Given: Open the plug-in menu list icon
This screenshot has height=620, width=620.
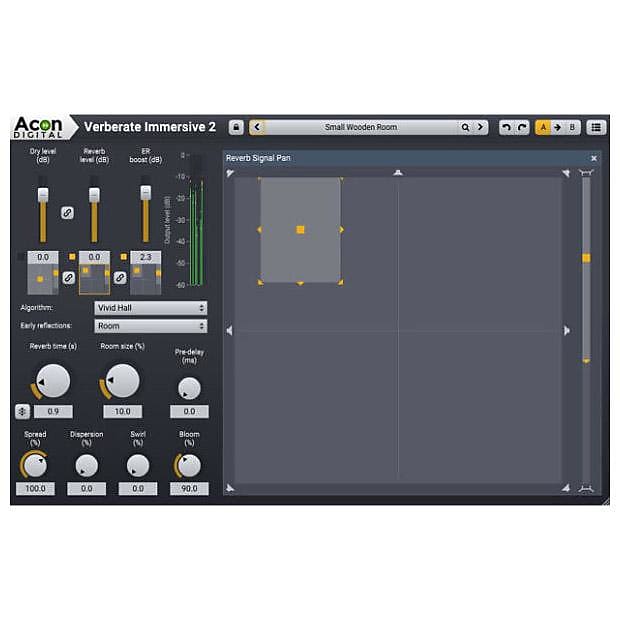Looking at the screenshot, I should click(x=596, y=127).
